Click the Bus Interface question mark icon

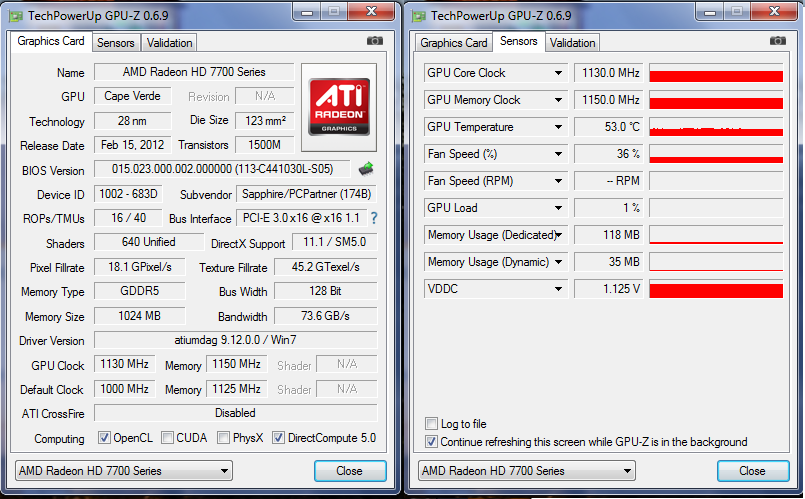pos(374,218)
